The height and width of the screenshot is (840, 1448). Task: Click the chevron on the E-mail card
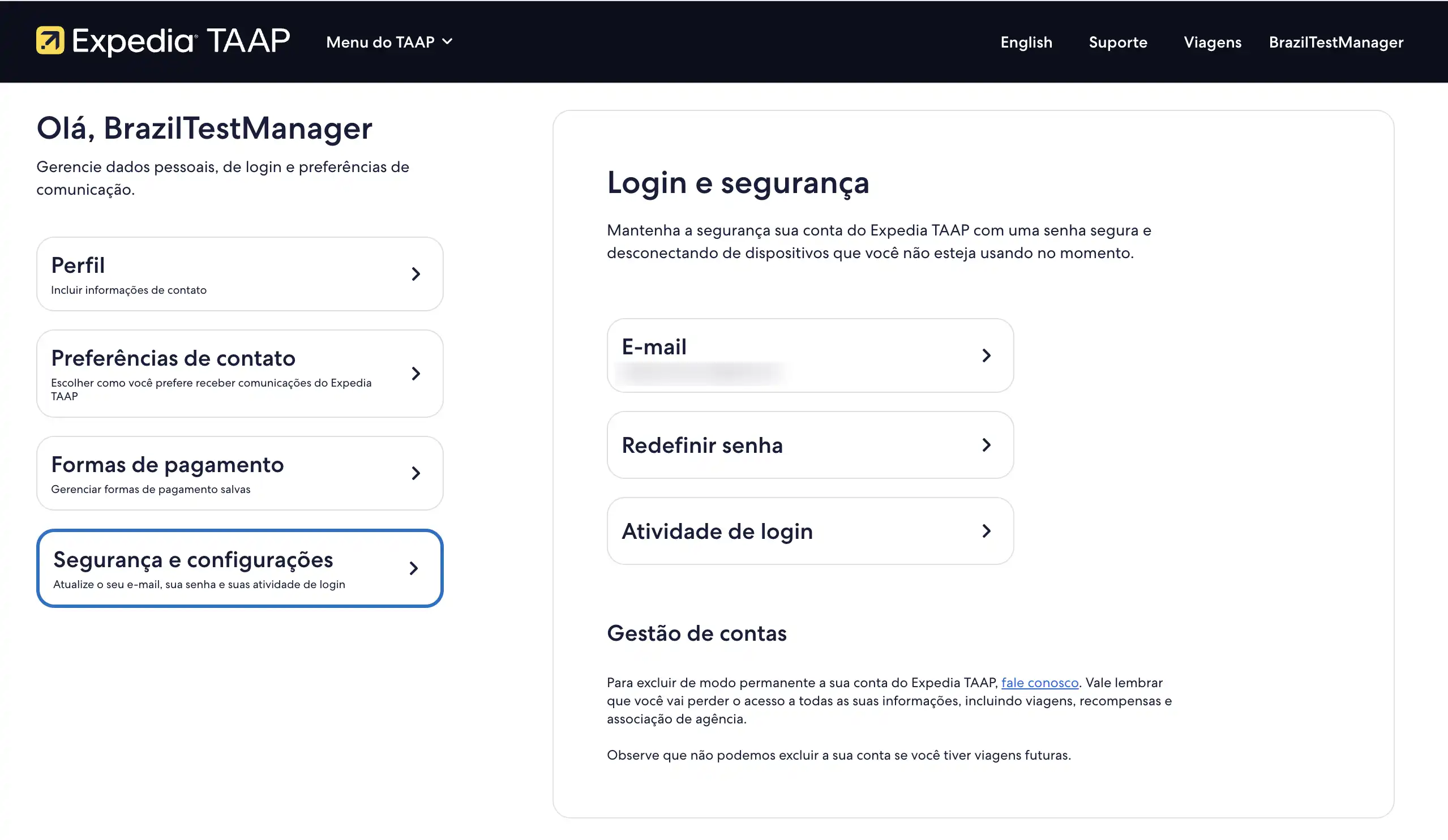pyautogui.click(x=987, y=355)
